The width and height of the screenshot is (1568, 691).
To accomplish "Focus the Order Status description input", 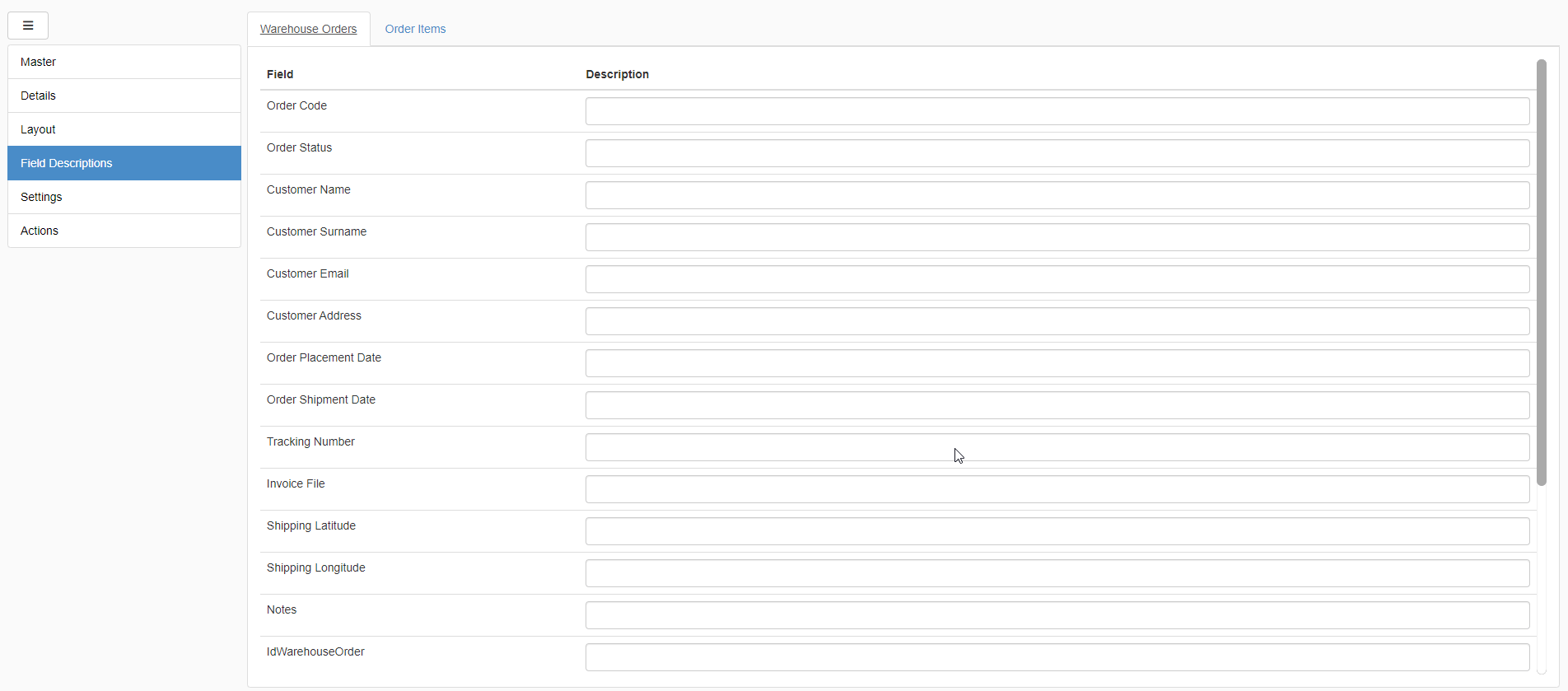I will pos(1057,153).
